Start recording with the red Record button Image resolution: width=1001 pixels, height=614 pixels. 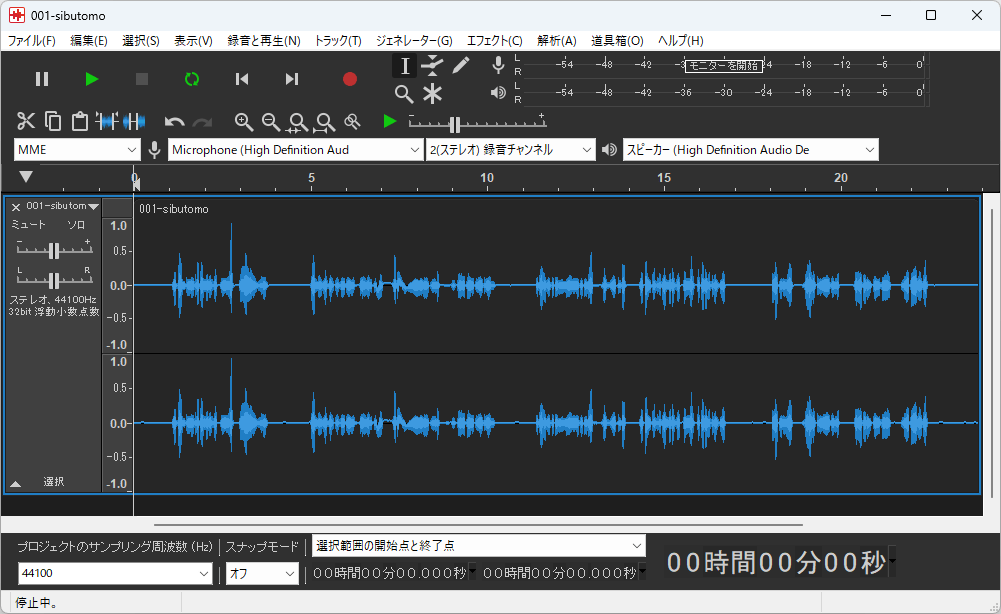click(350, 79)
